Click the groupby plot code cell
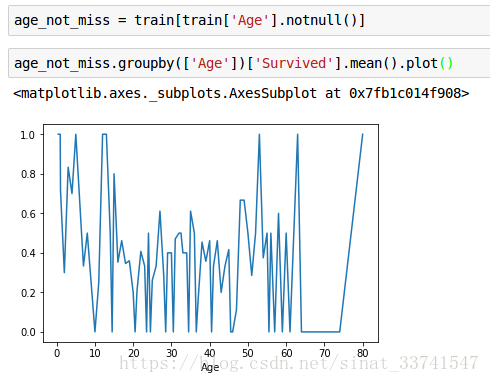 coord(249,63)
